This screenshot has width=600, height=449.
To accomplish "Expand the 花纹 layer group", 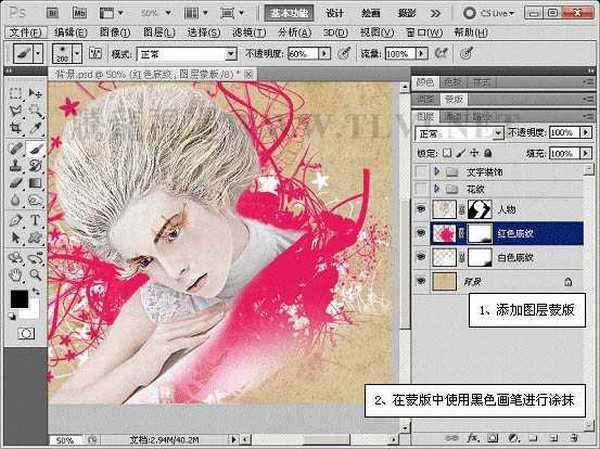I will click(436, 187).
